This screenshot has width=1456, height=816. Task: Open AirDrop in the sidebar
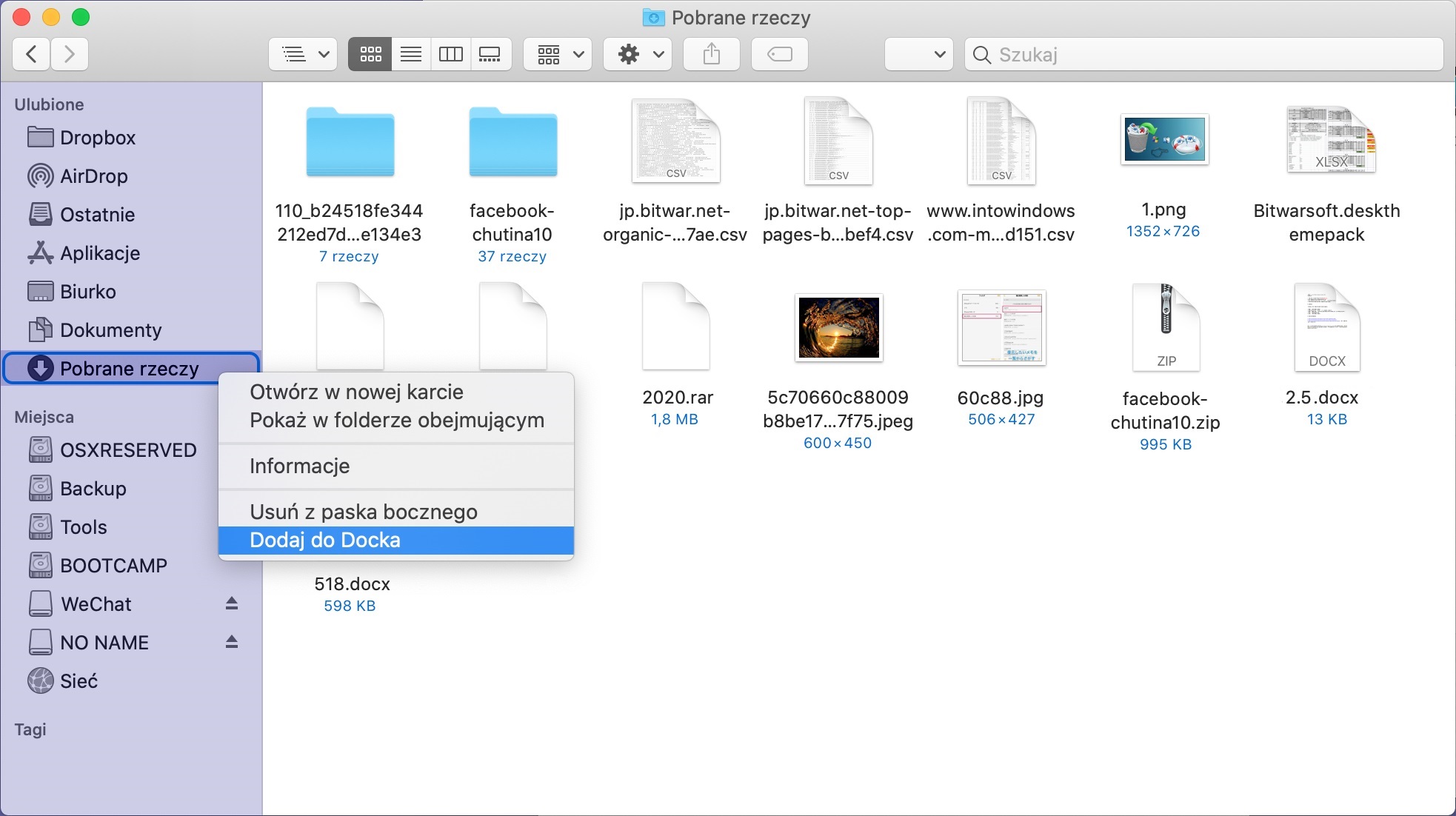(x=94, y=176)
